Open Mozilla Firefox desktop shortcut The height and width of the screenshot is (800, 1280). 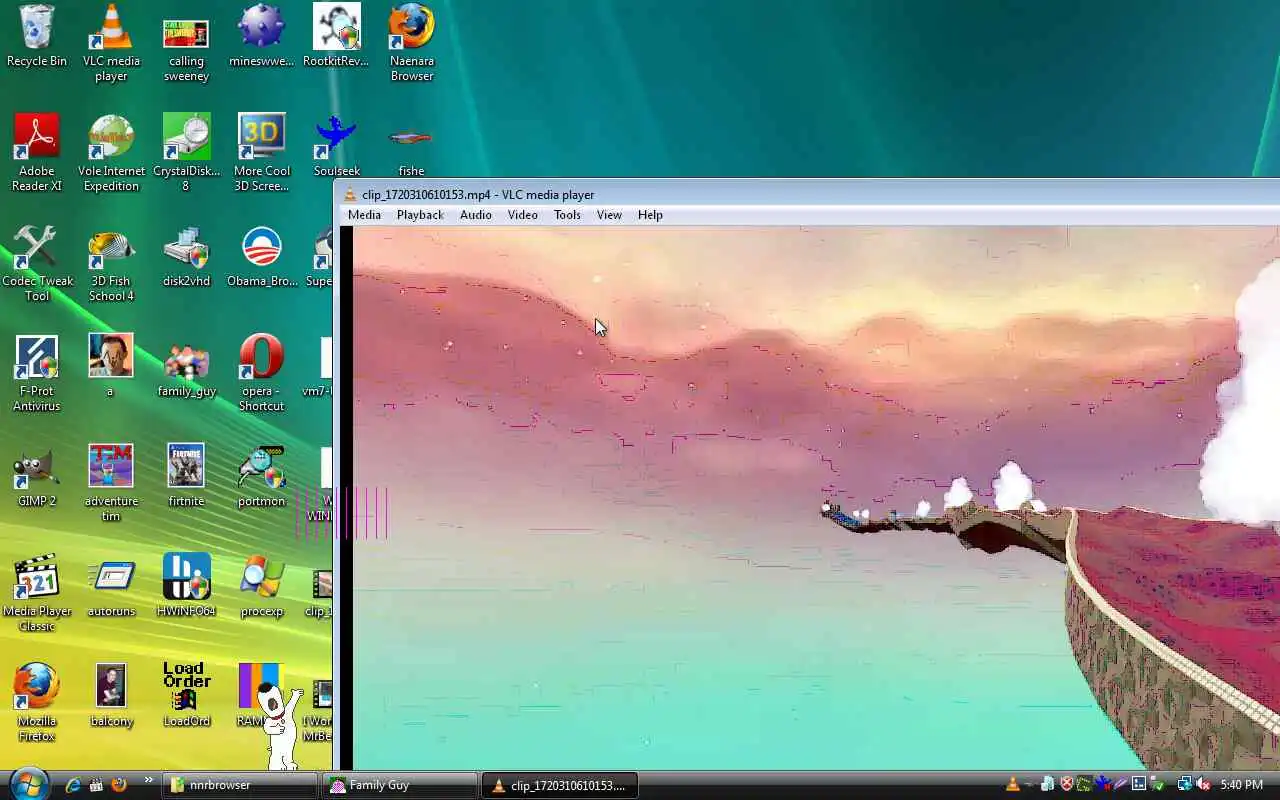37,704
